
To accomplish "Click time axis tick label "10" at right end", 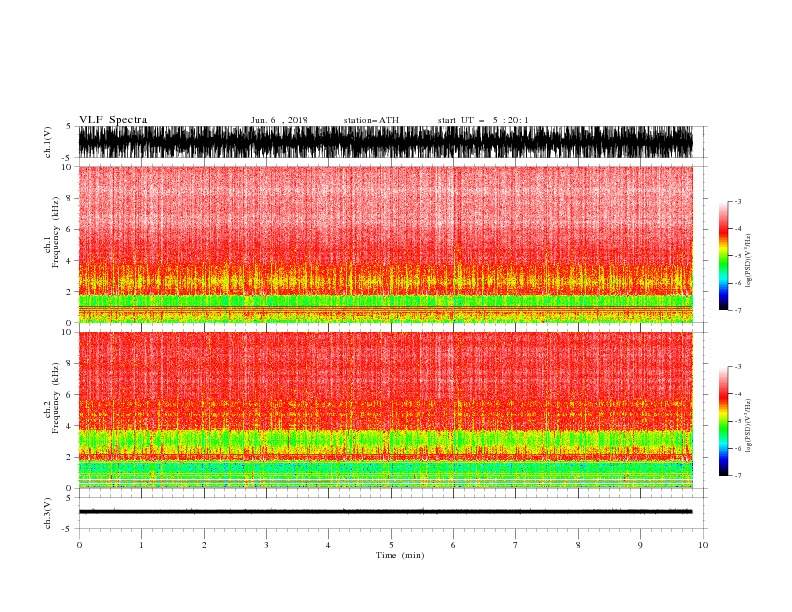I will point(703,545).
